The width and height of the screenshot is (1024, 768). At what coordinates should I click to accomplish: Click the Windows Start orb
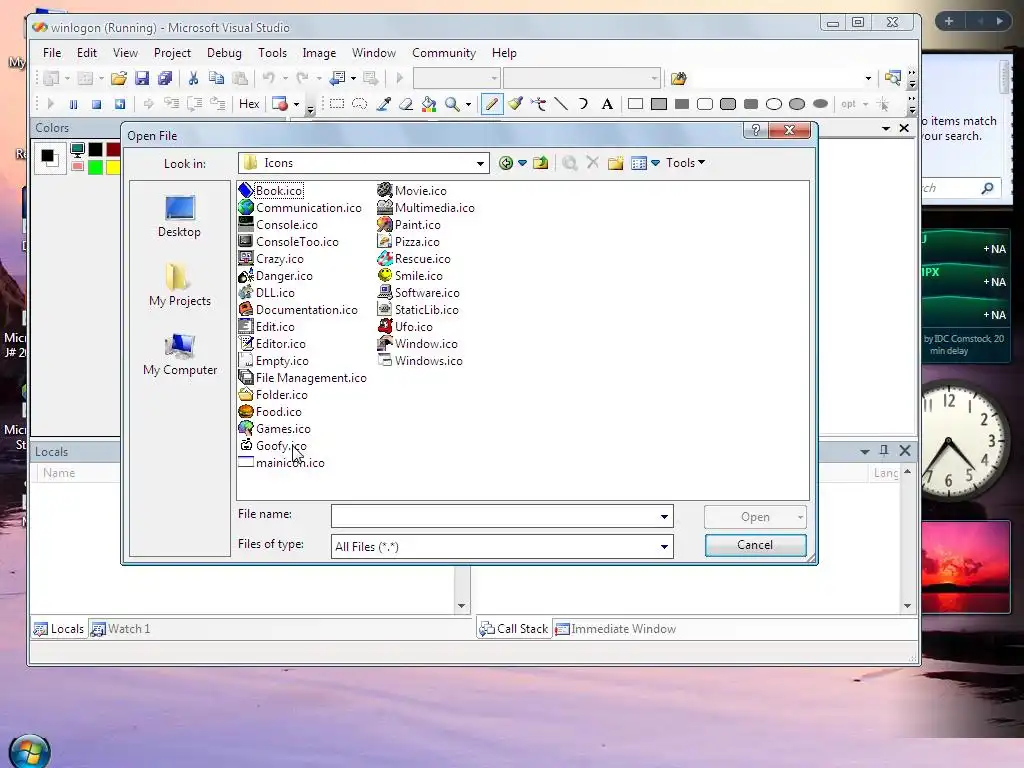[29, 751]
